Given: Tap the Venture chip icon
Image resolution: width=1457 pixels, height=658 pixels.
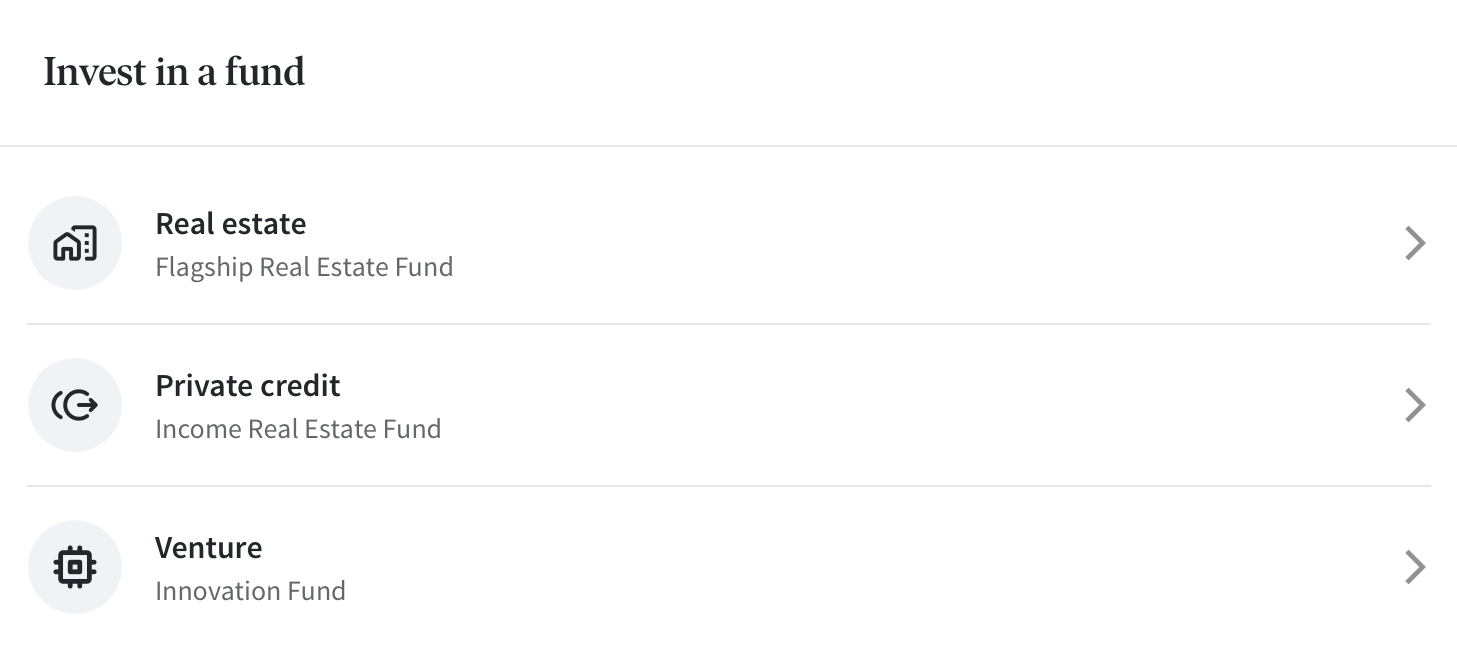Looking at the screenshot, I should point(75,567).
